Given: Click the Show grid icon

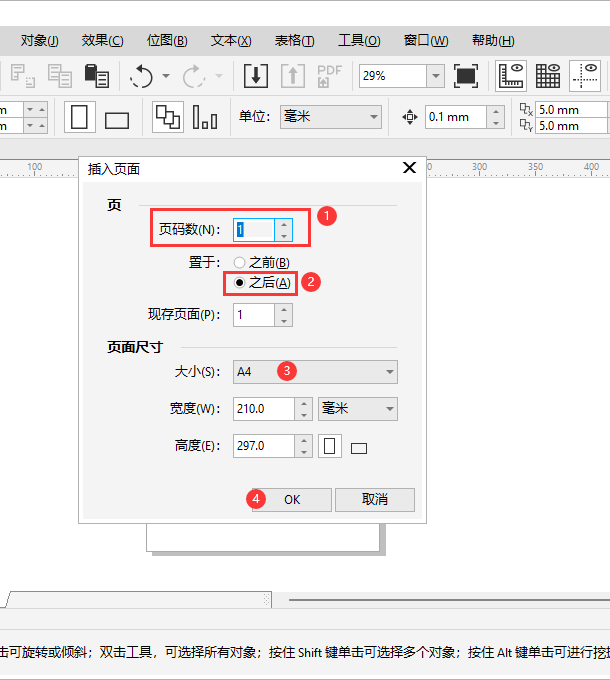Looking at the screenshot, I should coord(548,76).
